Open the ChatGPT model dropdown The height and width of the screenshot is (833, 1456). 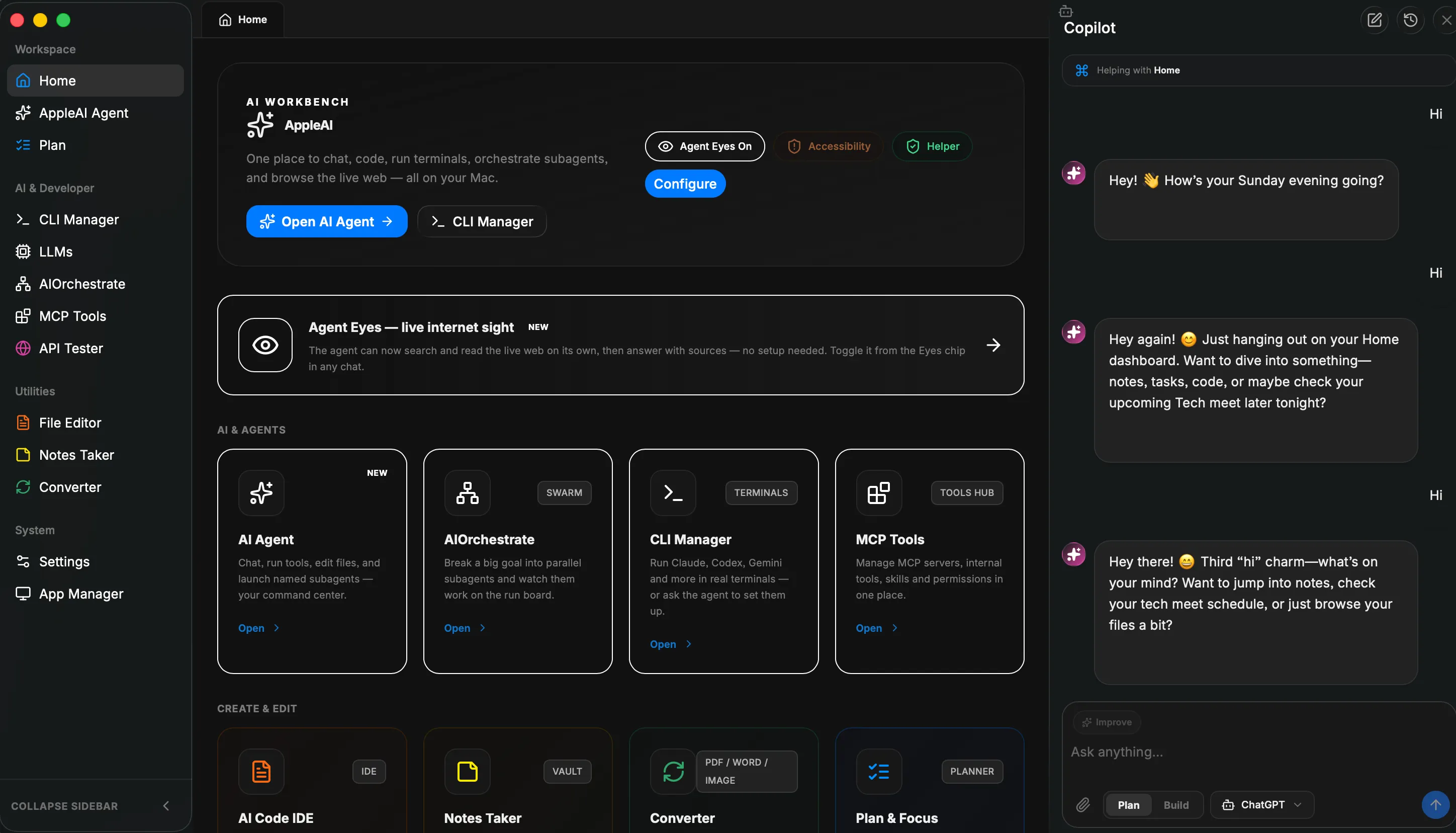coord(1262,805)
